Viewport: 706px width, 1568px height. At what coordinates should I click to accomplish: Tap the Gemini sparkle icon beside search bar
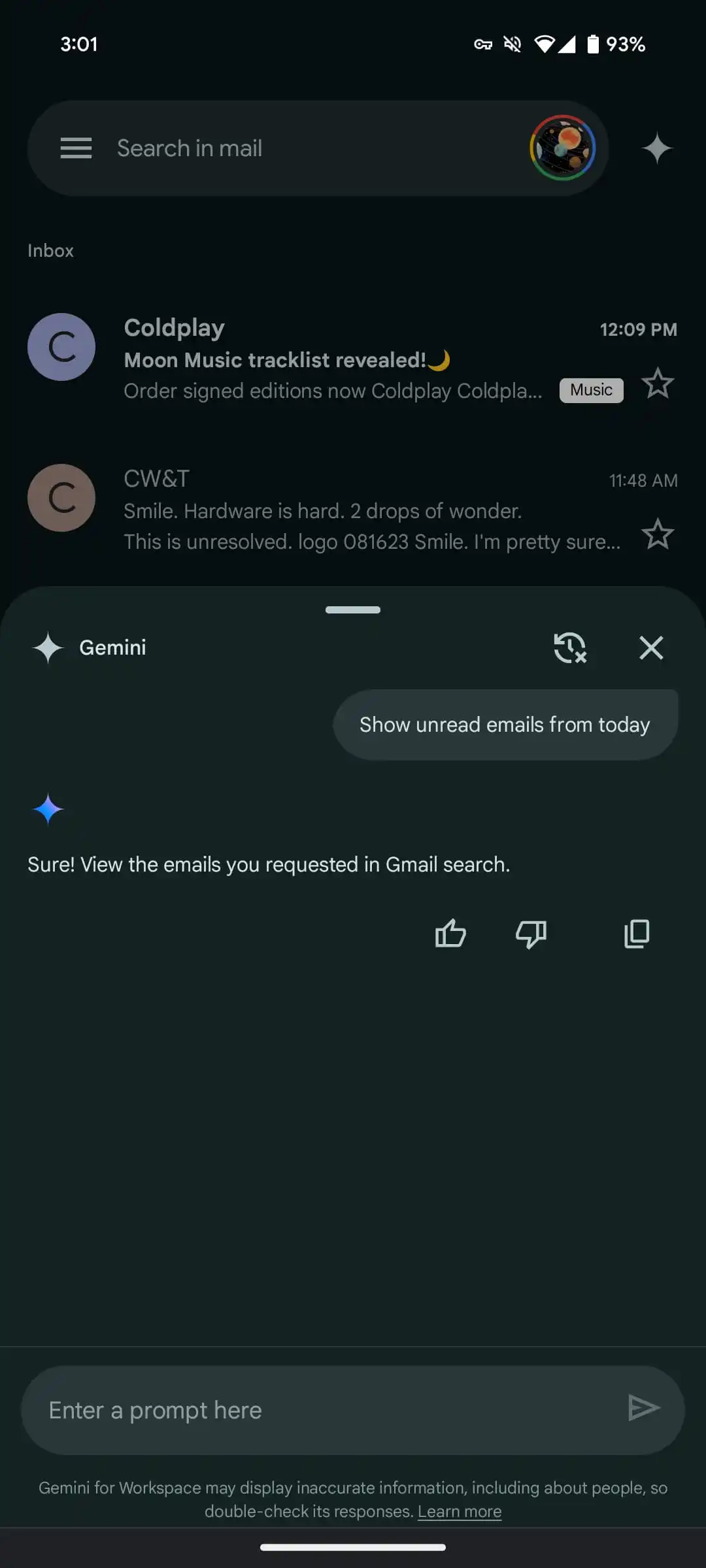point(657,148)
